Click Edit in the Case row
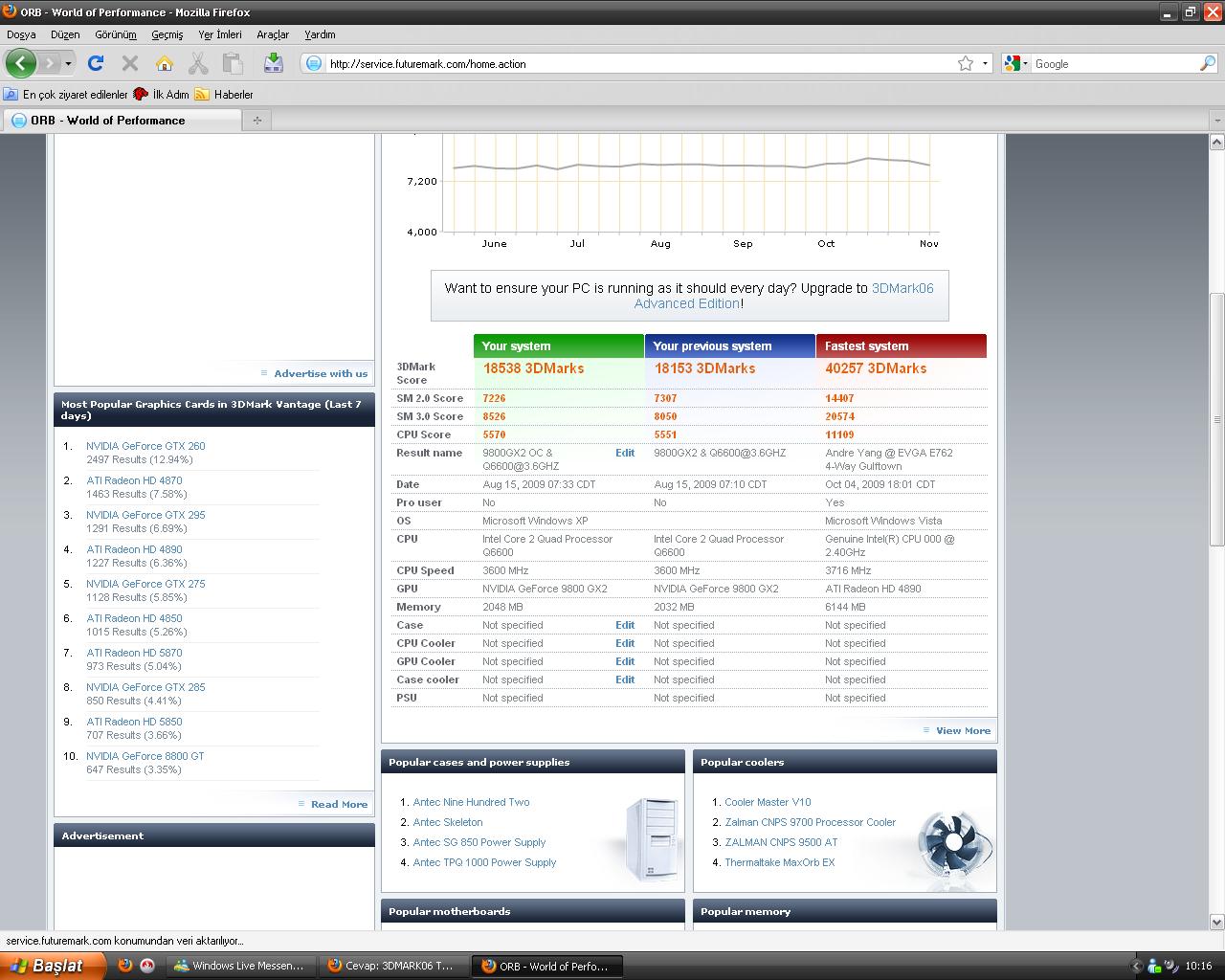Image resolution: width=1225 pixels, height=980 pixels. 625,625
